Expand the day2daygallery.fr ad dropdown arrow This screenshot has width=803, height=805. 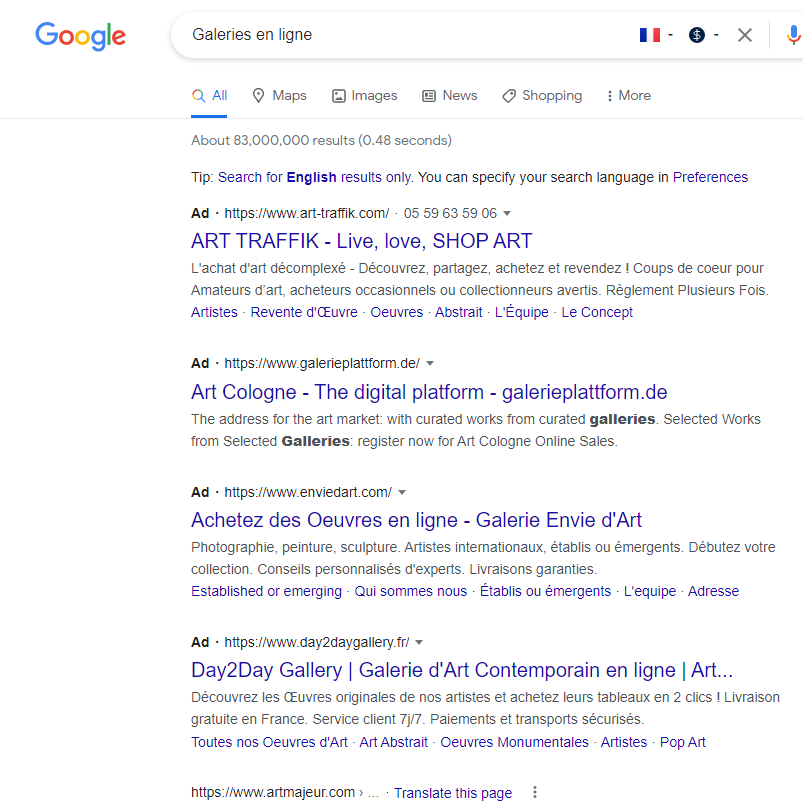click(419, 642)
